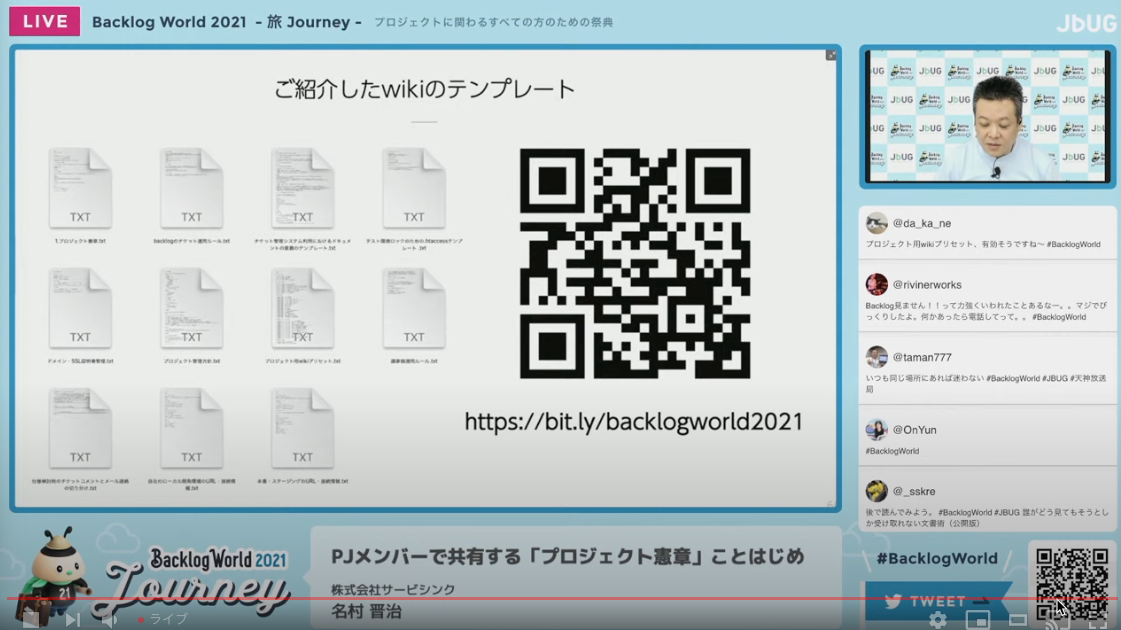The image size is (1121, 630).
Task: Click the @taman777 avatar
Action: [x=876, y=357]
